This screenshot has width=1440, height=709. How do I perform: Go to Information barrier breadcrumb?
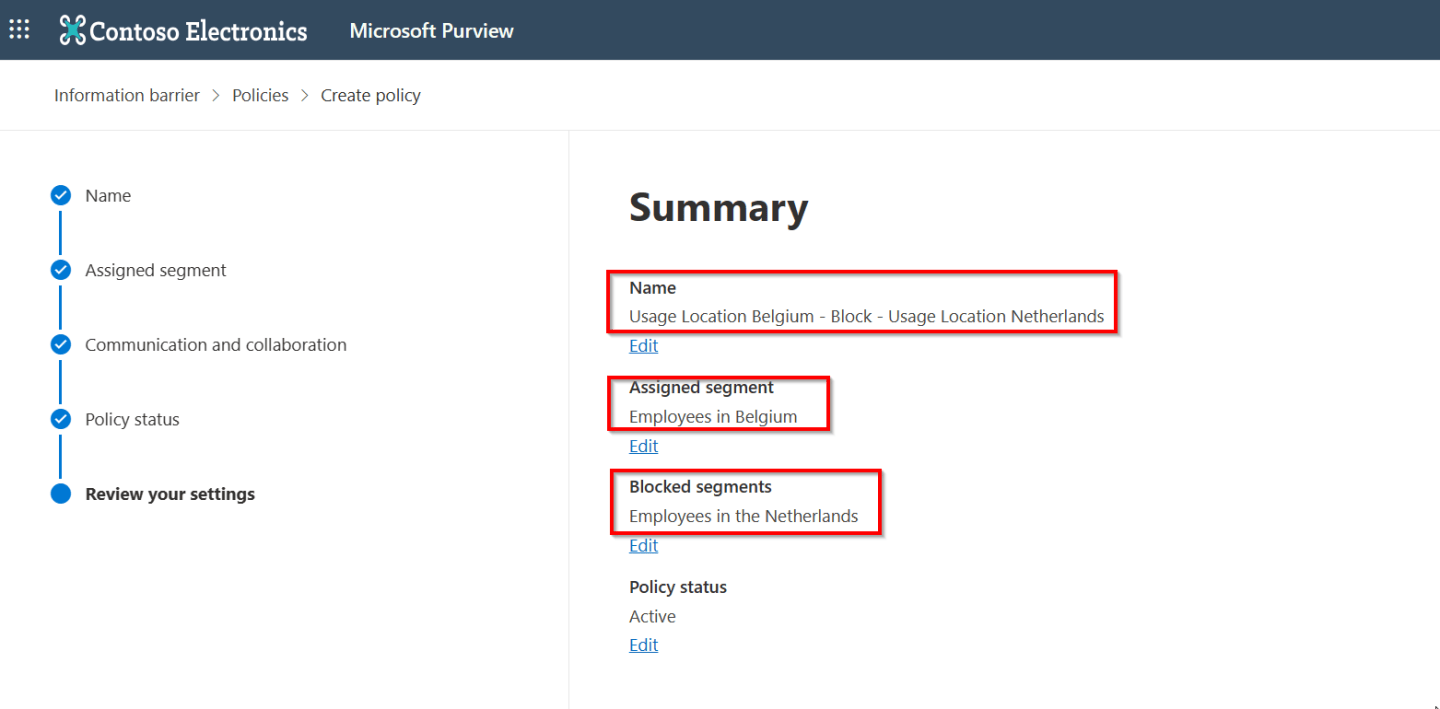(x=127, y=95)
